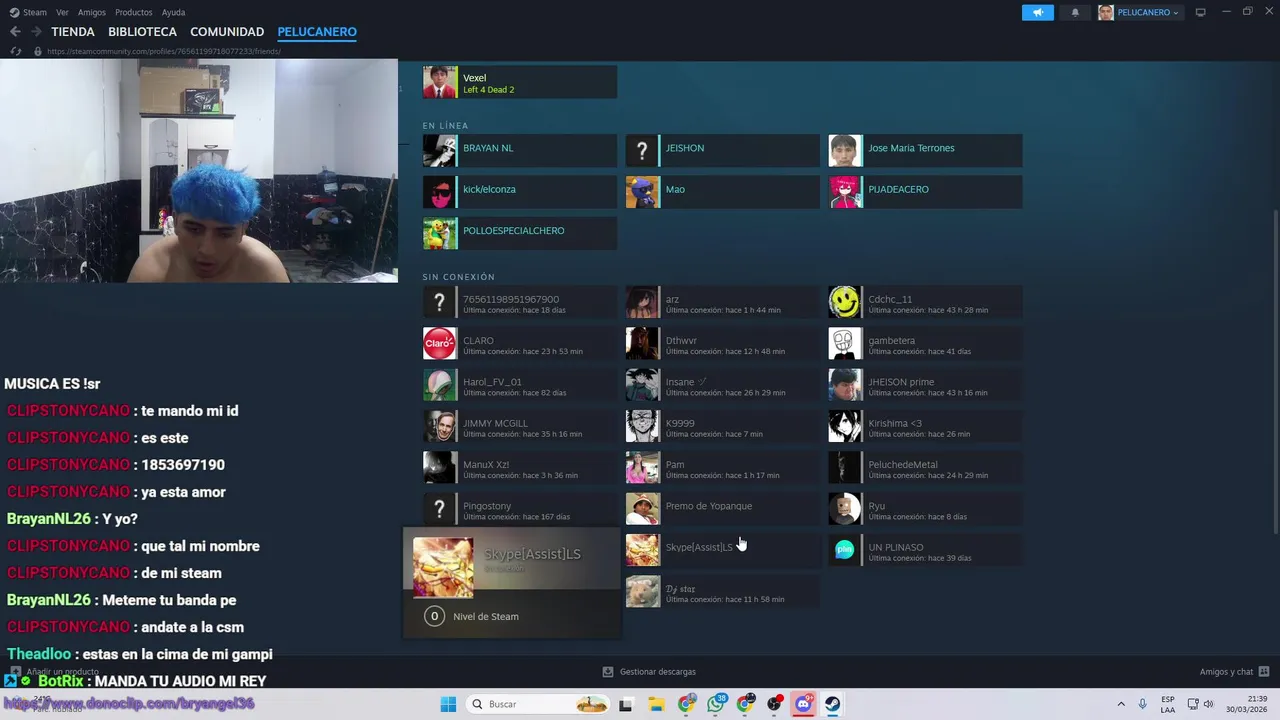Select offline friend Pingostony

pyautogui.click(x=519, y=509)
